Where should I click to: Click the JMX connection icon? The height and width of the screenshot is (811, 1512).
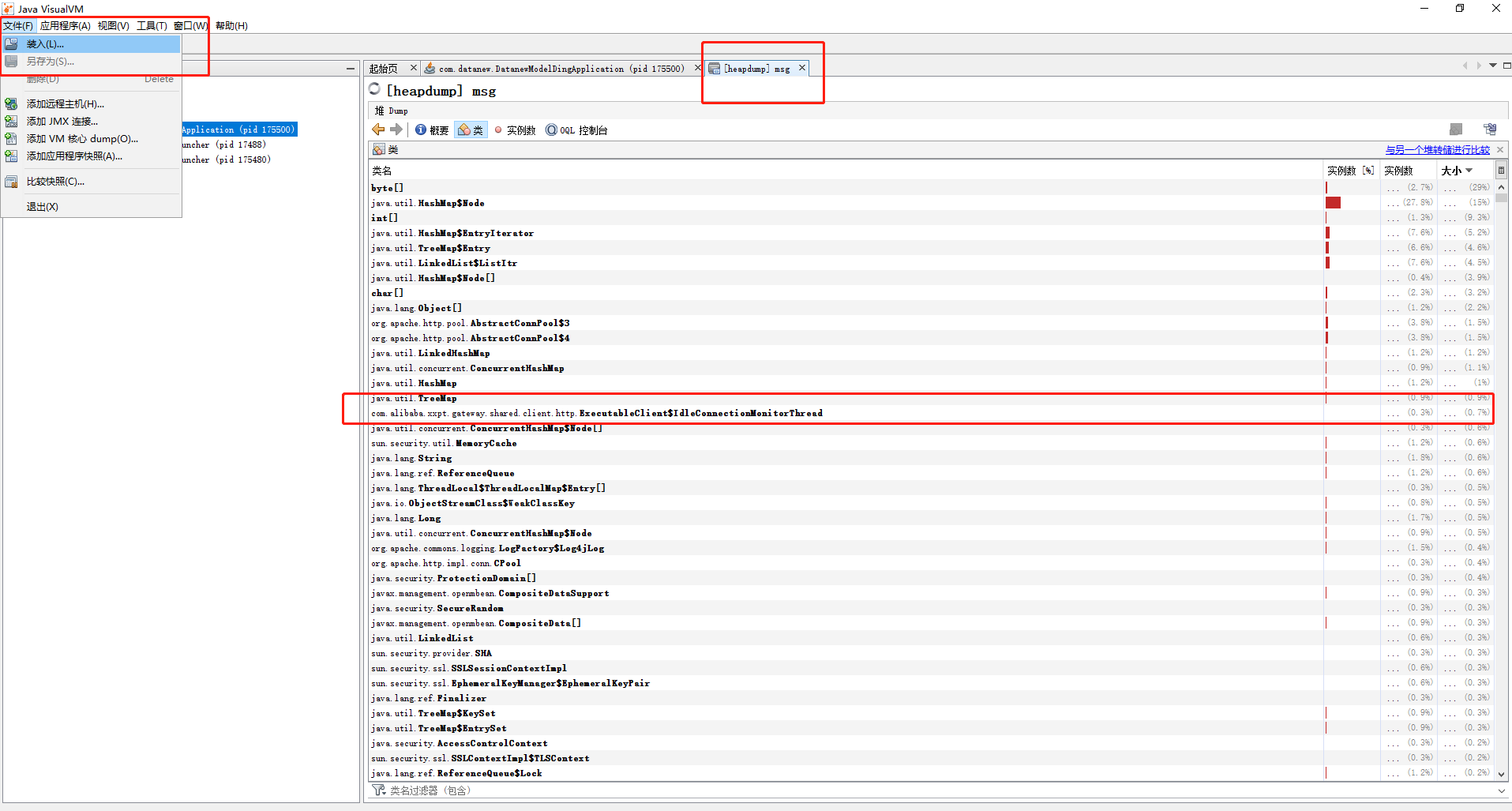coord(11,122)
